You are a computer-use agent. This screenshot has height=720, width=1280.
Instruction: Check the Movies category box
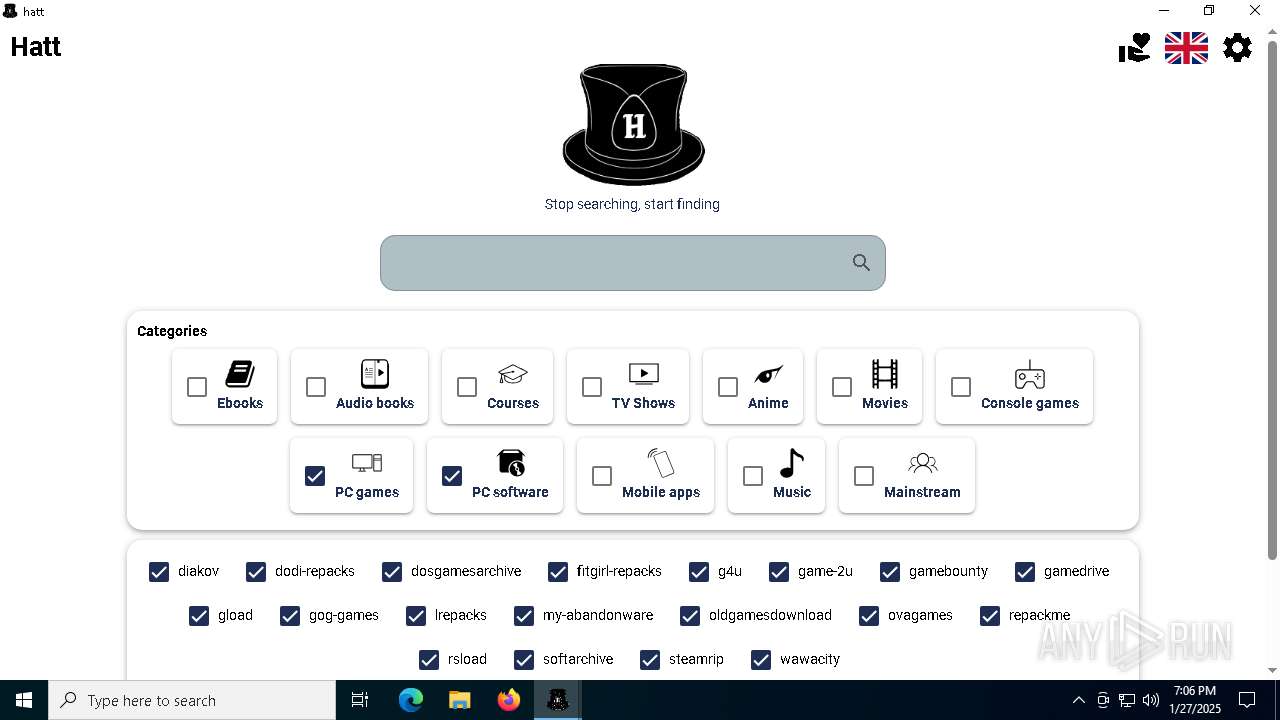click(842, 387)
